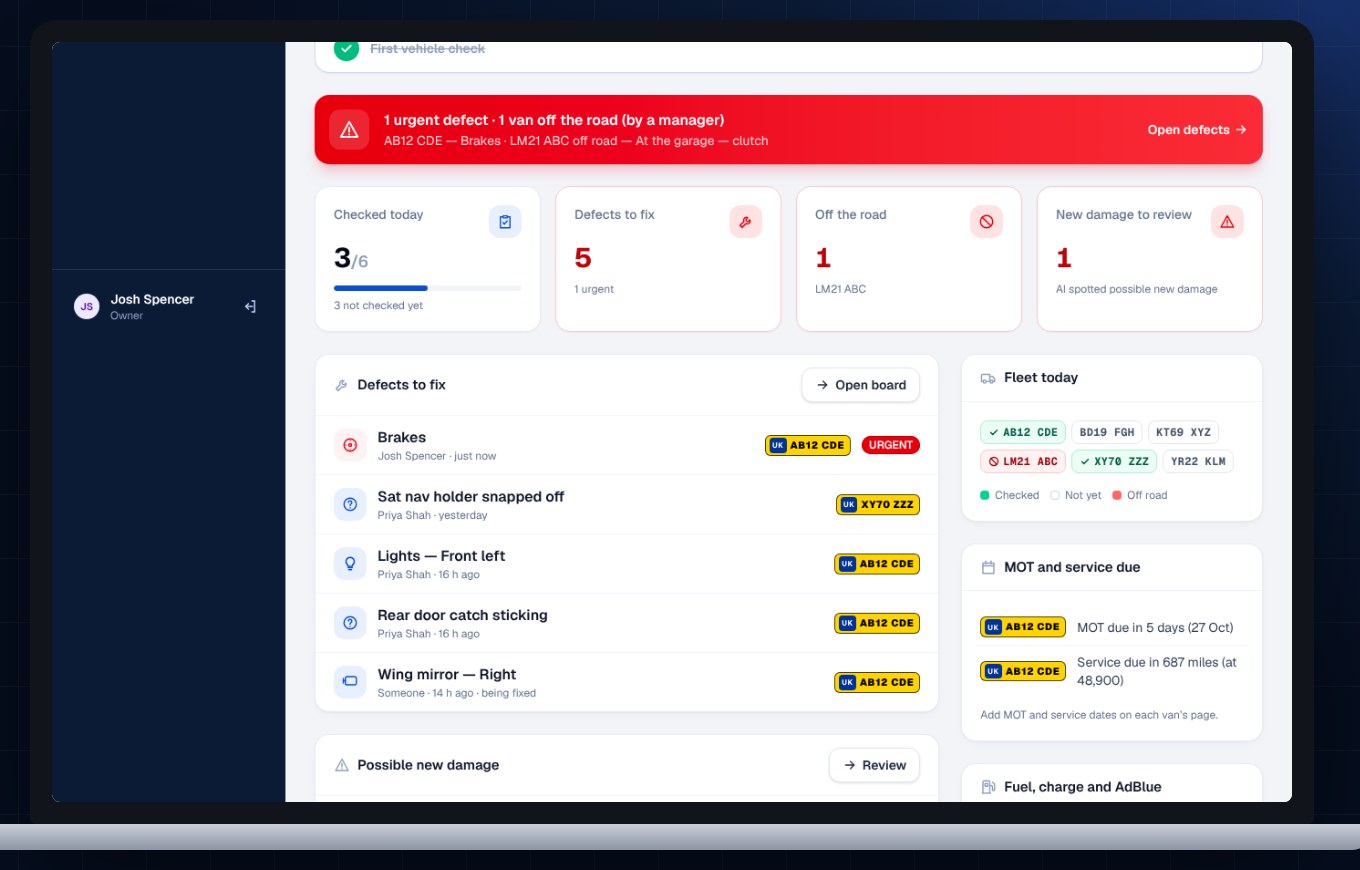Screen dimensions: 1360x870
Task: Click the Possible new damage heading
Action: [x=428, y=765]
